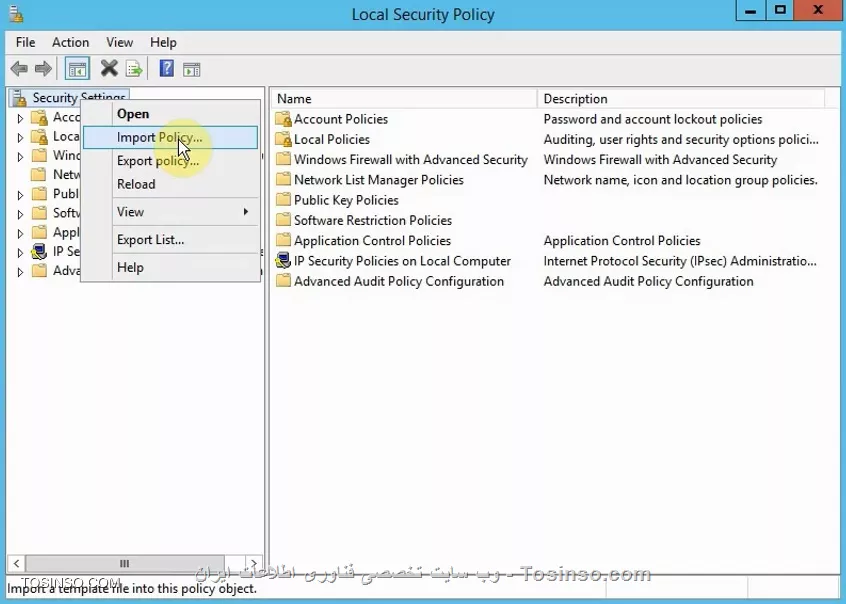Click 'Network name, icon and location' description
The image size is (846, 604).
pyautogui.click(x=680, y=180)
